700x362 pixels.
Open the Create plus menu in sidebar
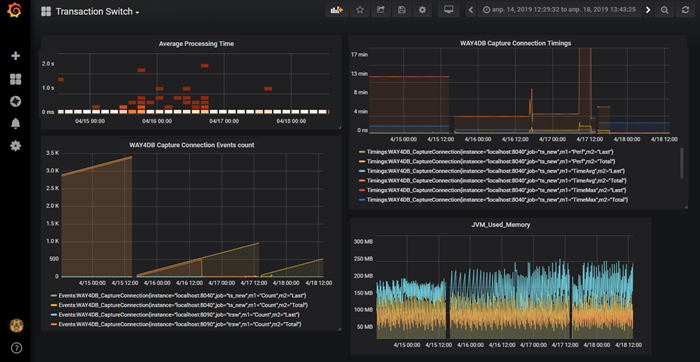(15, 56)
